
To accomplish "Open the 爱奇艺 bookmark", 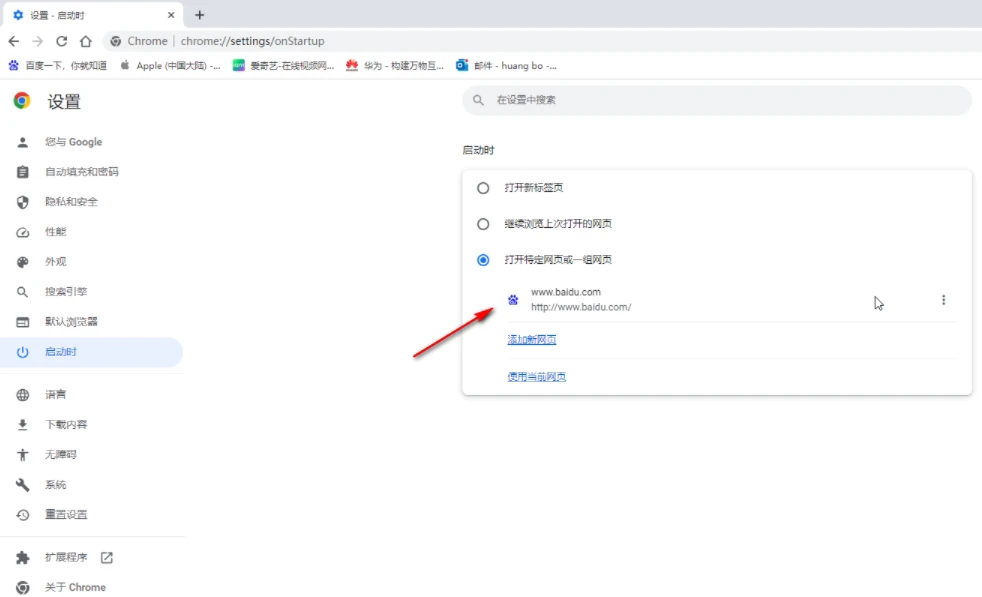I will (x=283, y=65).
